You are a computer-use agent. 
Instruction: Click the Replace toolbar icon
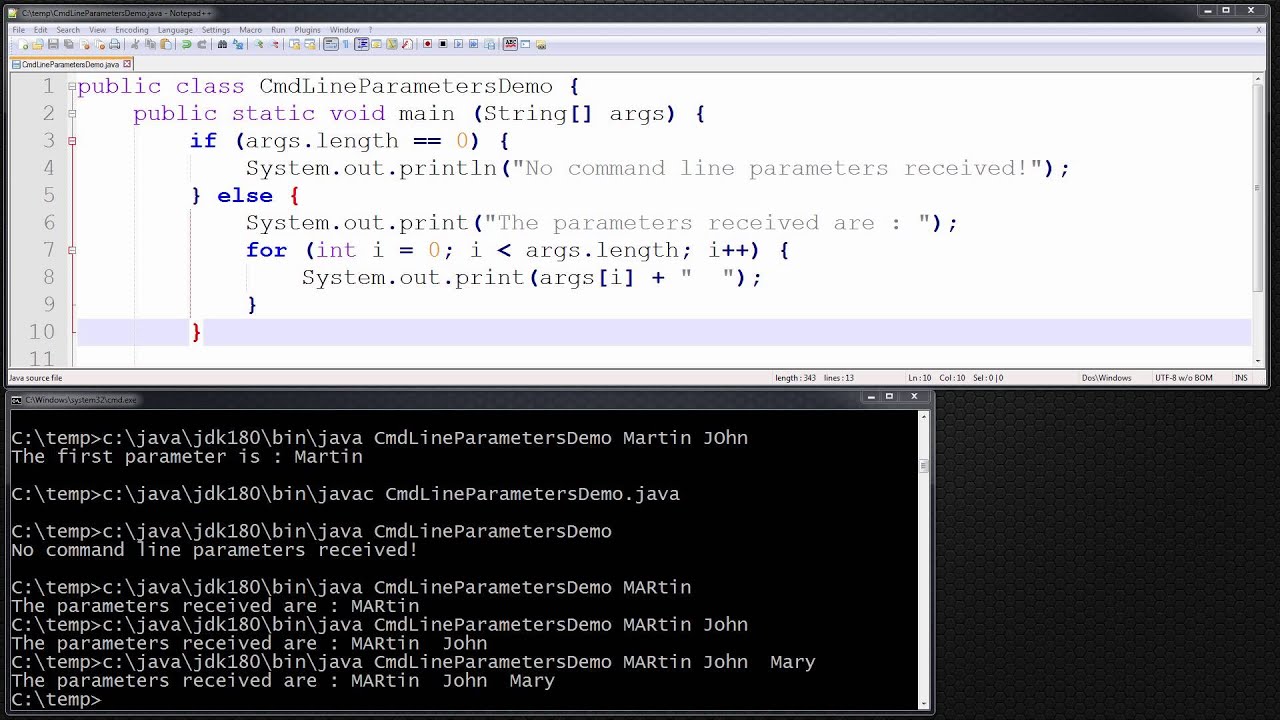(238, 44)
